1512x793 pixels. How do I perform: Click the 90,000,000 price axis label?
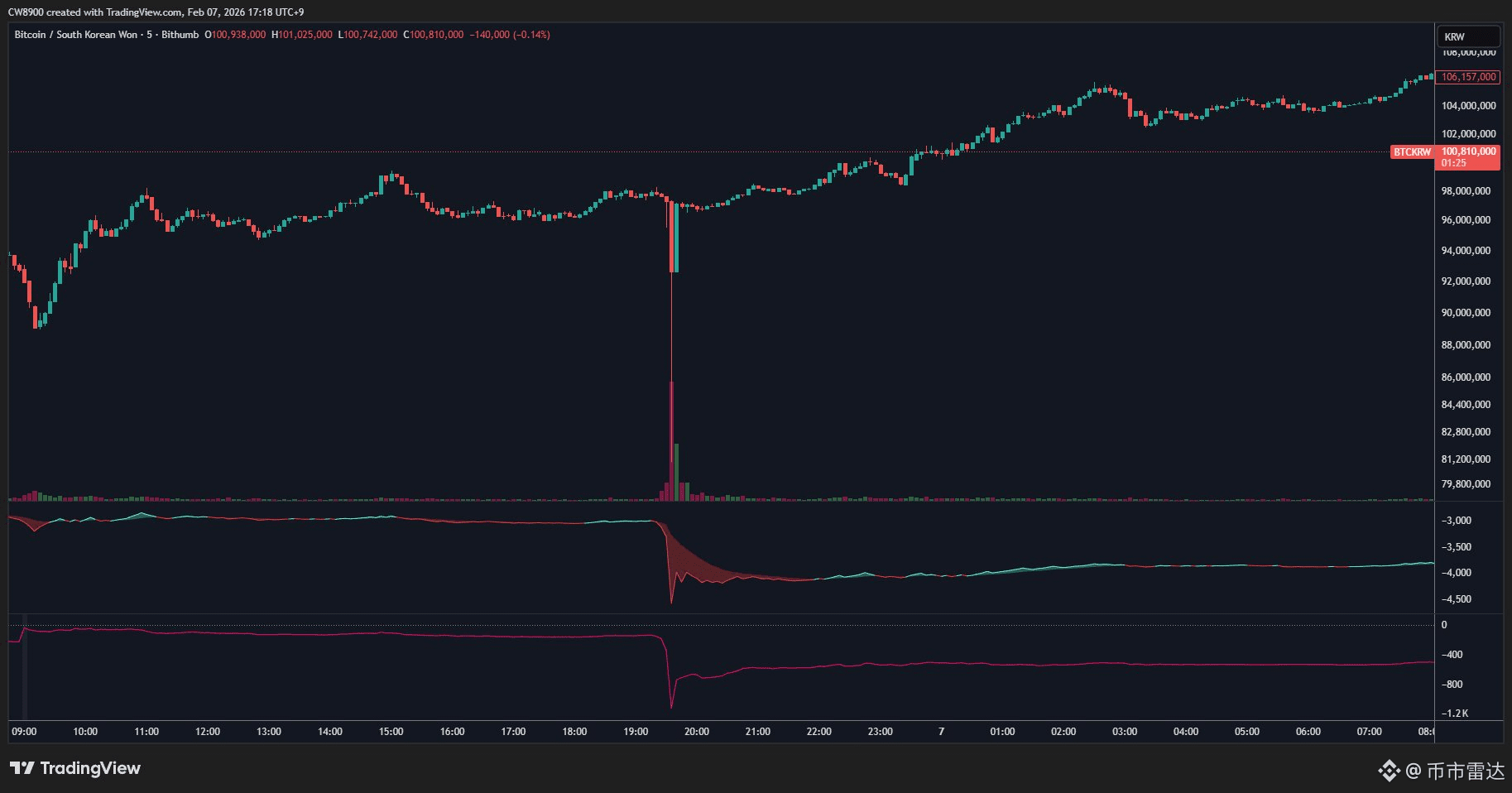point(1466,313)
